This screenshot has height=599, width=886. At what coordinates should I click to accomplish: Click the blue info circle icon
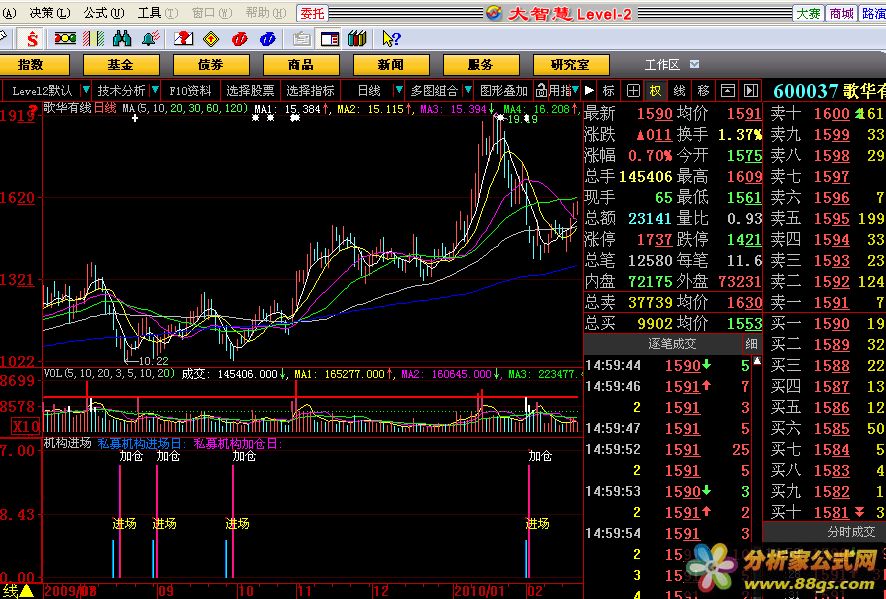click(x=267, y=38)
